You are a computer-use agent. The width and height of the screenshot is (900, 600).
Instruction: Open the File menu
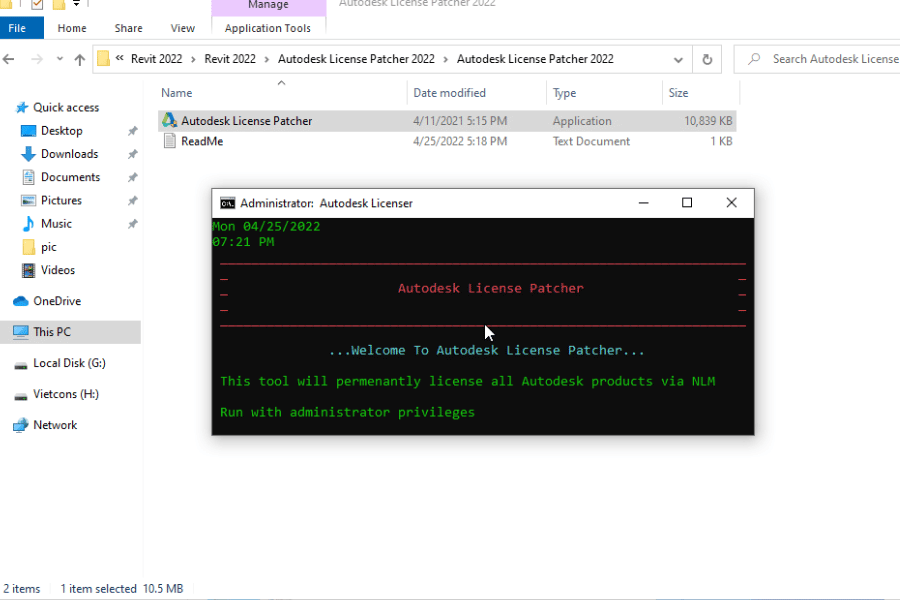pos(18,29)
